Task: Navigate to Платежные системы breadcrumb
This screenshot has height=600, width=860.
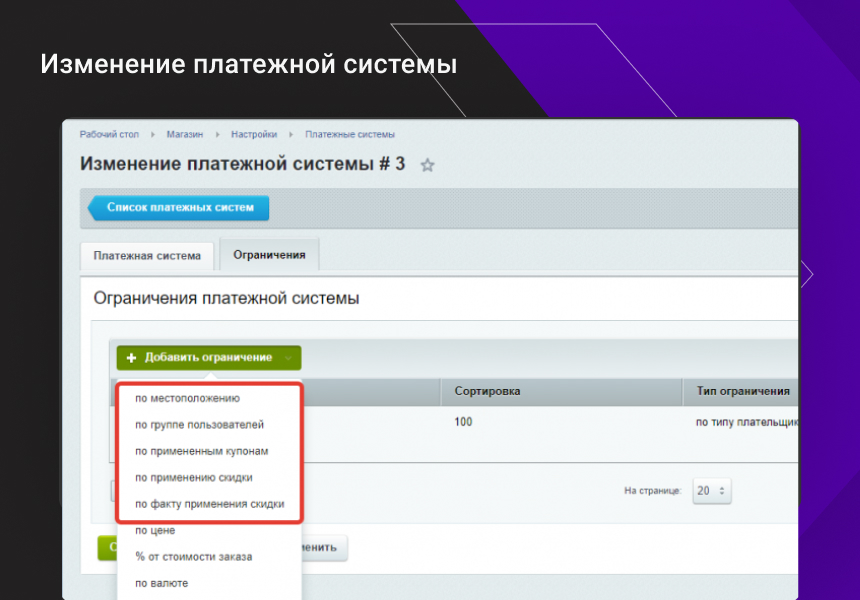Action: click(350, 134)
